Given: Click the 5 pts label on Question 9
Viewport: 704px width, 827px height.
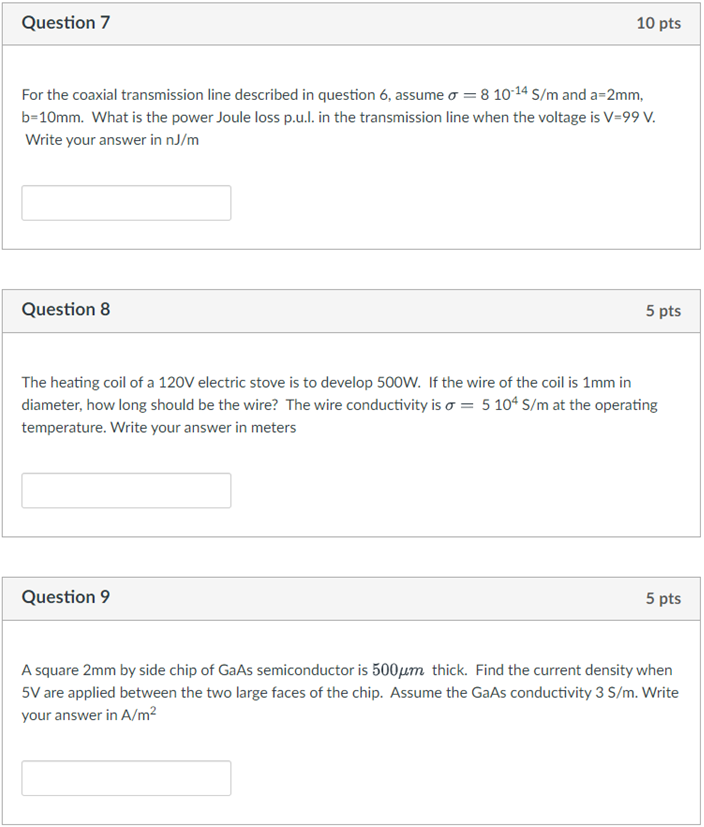Looking at the screenshot, I should pyautogui.click(x=663, y=598).
